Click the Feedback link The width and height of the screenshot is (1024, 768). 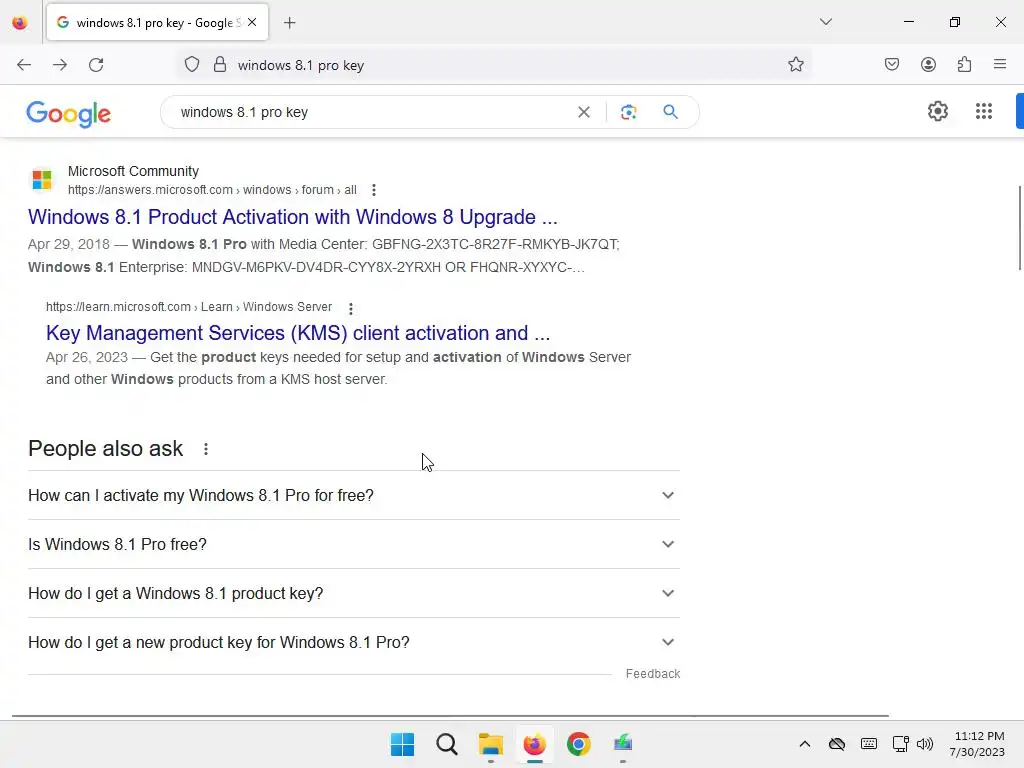[x=652, y=674]
